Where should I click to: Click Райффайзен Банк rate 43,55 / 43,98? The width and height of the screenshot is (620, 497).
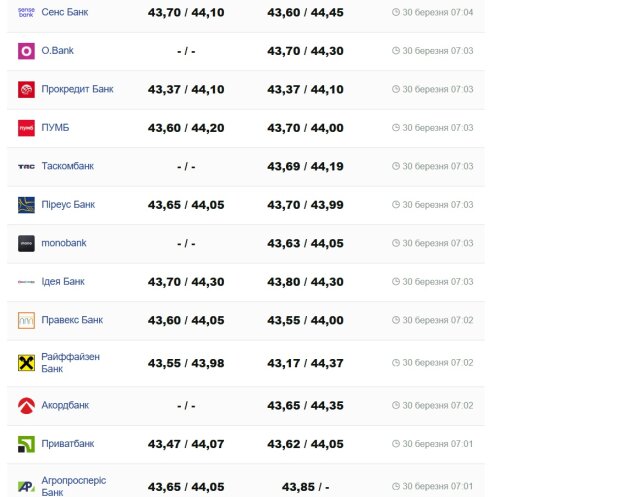coord(186,363)
